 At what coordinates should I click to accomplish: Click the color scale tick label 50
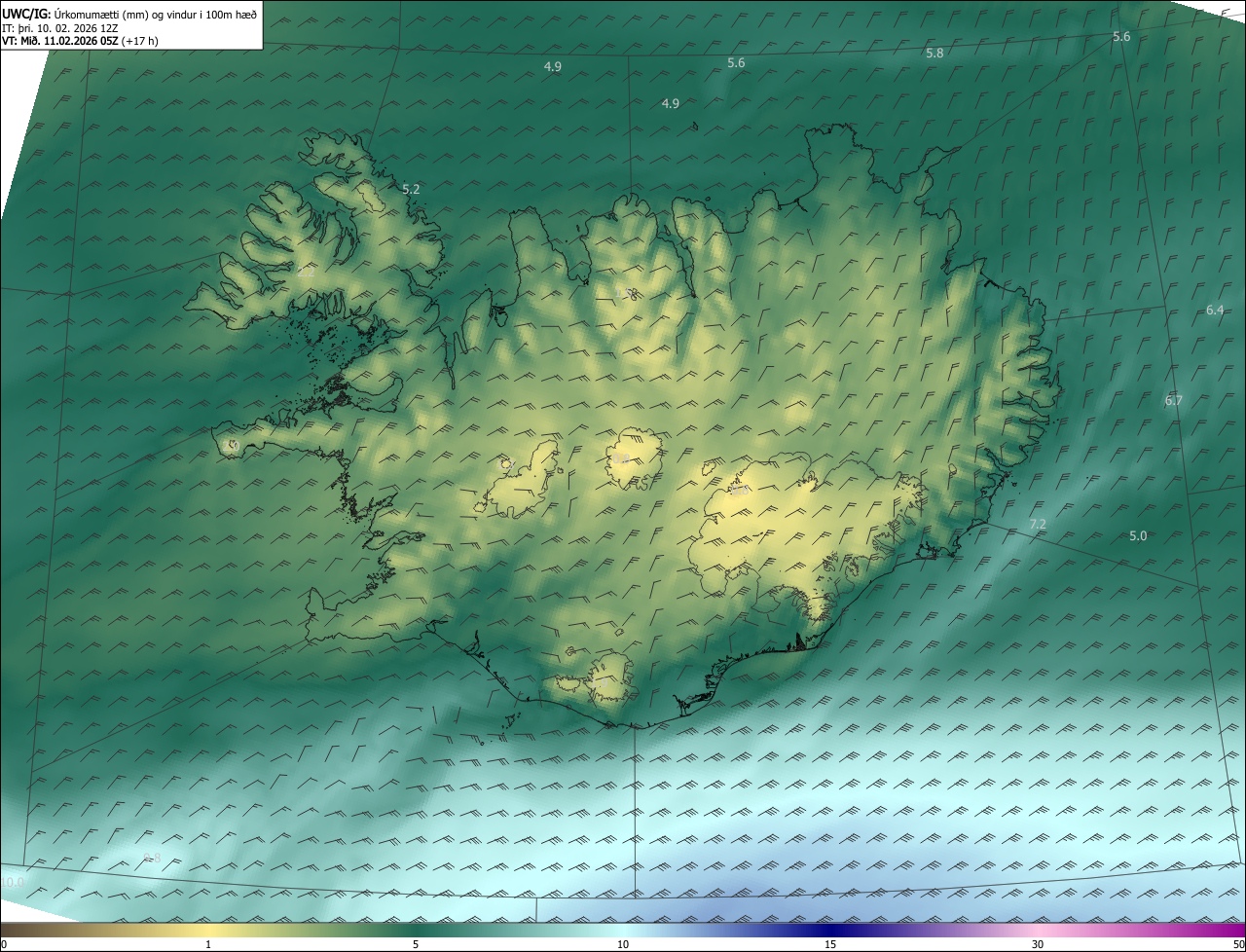[1238, 944]
